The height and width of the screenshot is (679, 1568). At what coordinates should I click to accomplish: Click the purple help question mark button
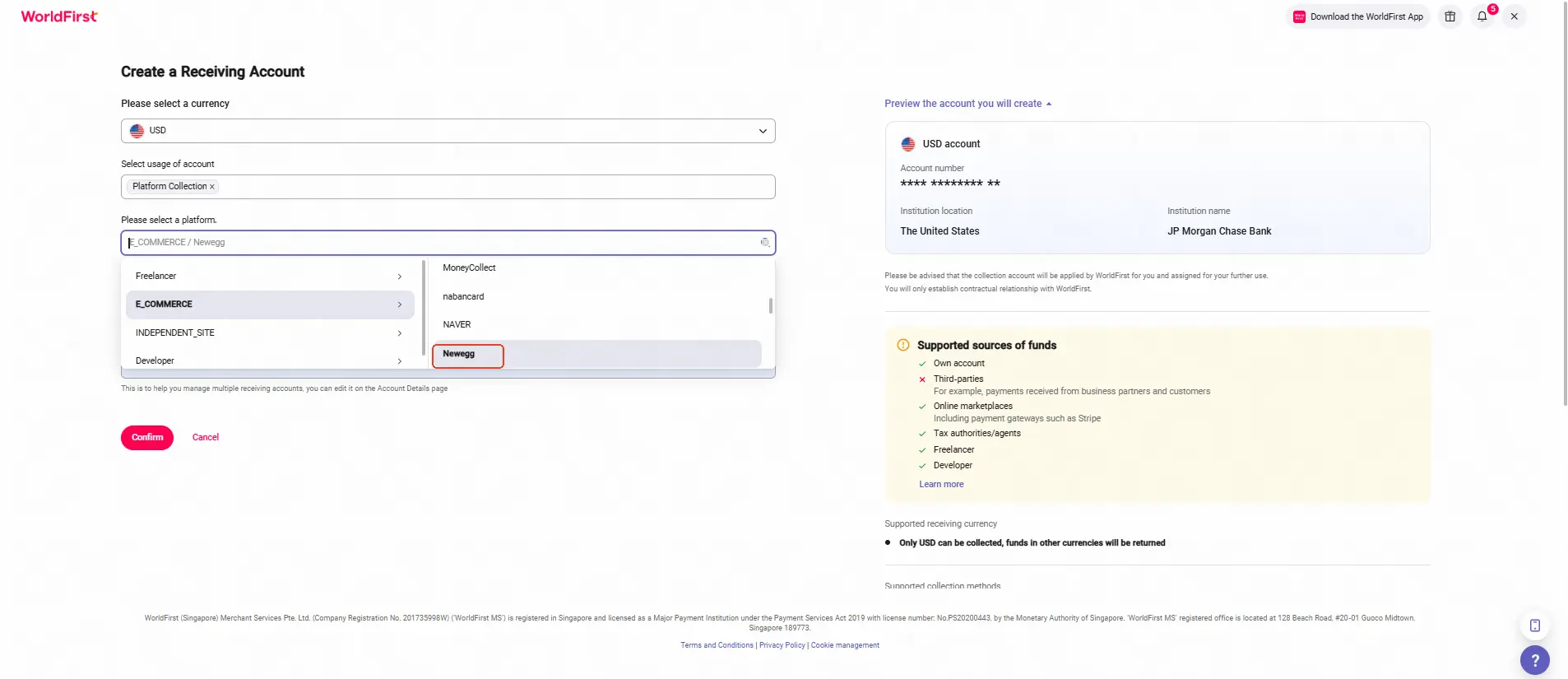[x=1535, y=660]
